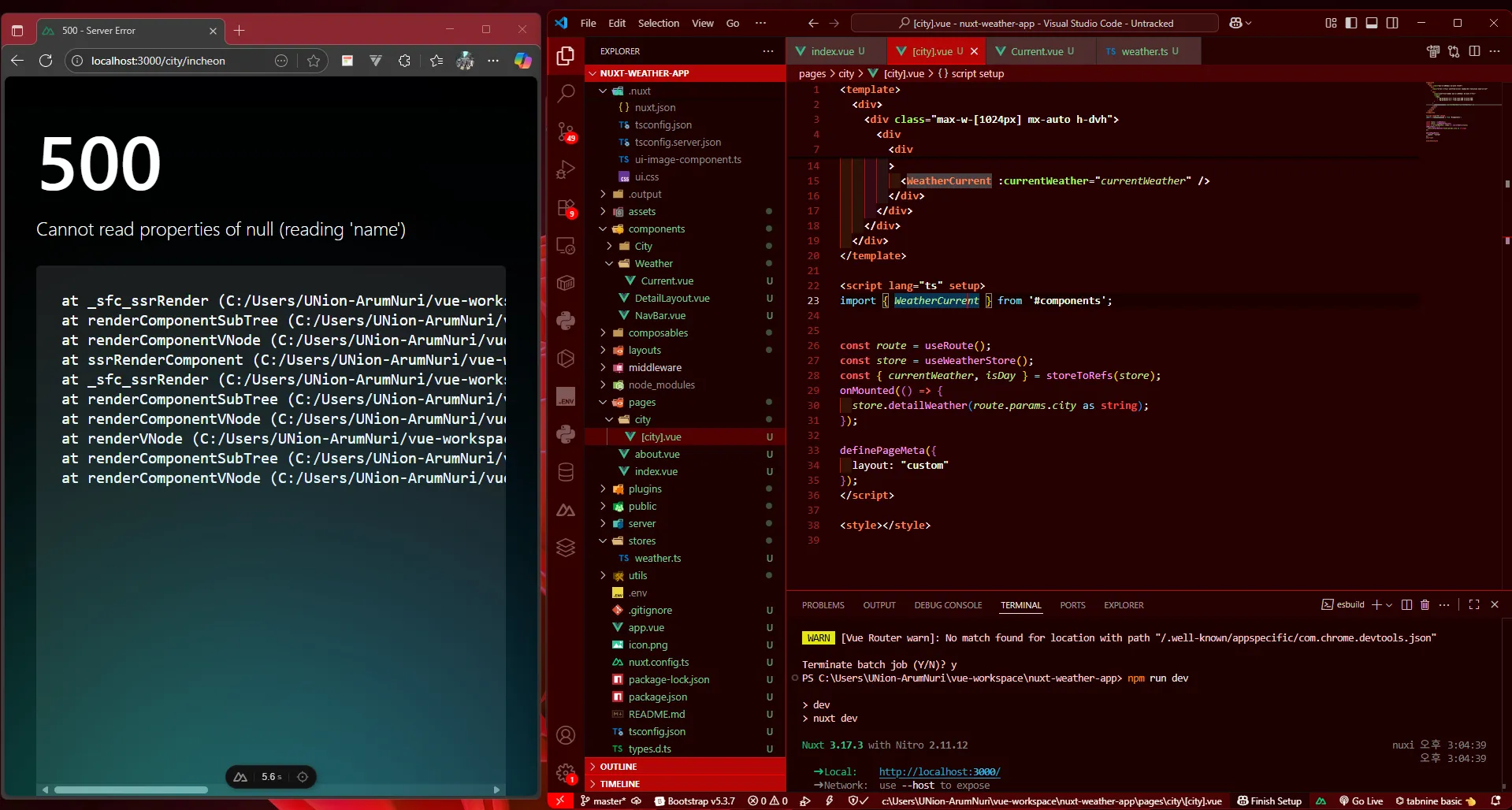
Task: Go back in the browser
Action: pos(17,61)
